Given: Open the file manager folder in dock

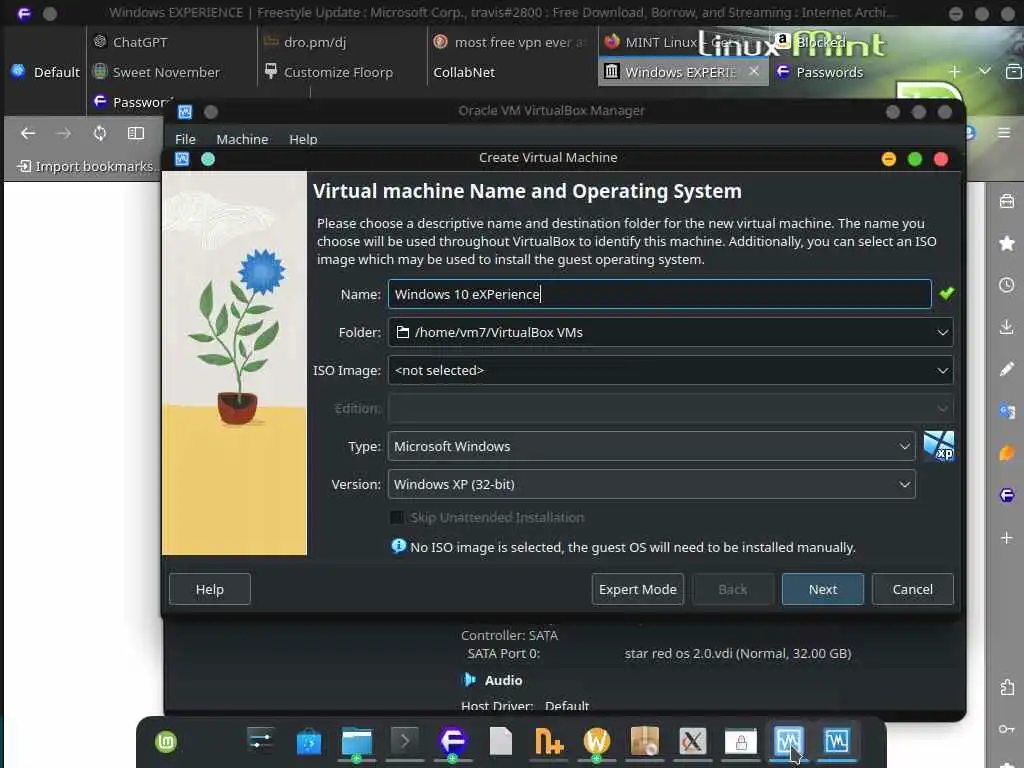Looking at the screenshot, I should 357,742.
